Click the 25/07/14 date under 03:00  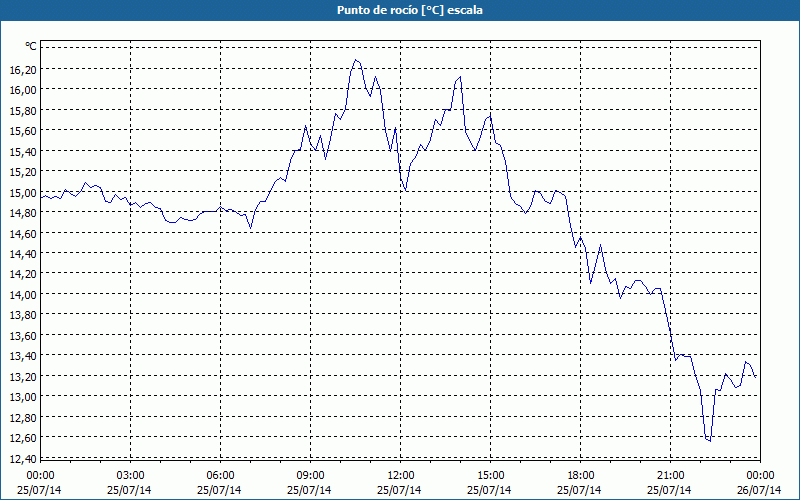(x=129, y=490)
